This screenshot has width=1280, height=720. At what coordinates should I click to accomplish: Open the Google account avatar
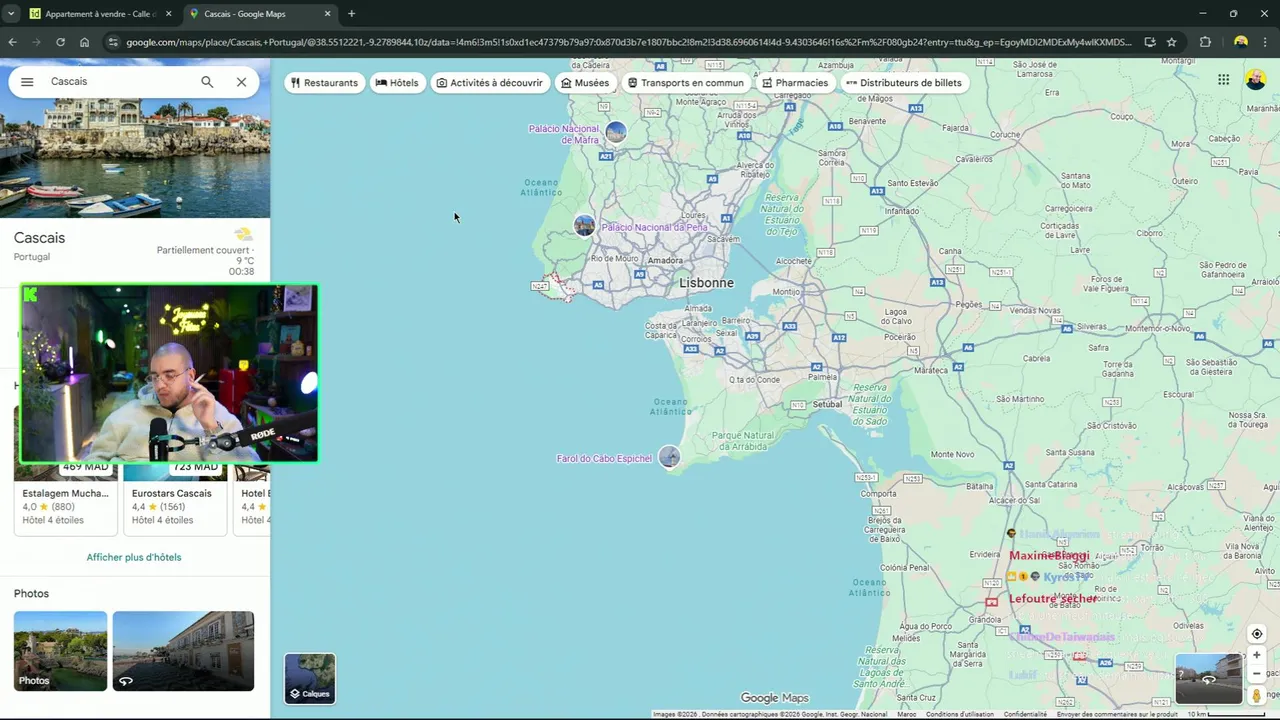[1255, 80]
